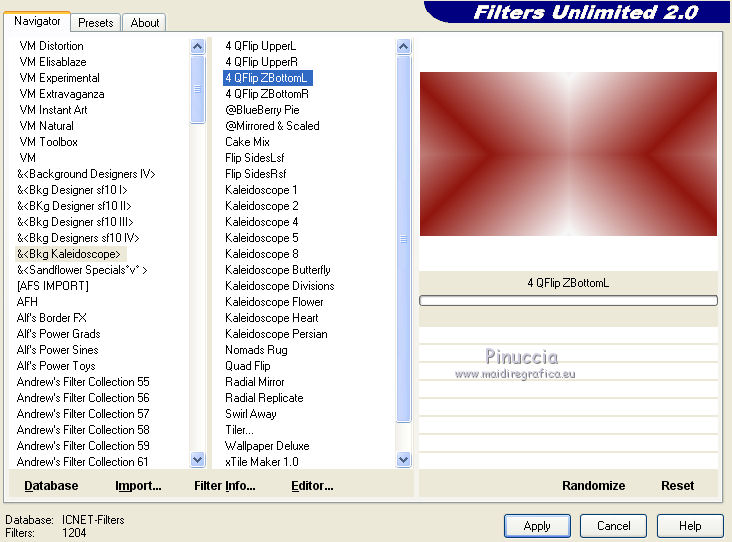Select VM Instant Art category

pos(53,110)
